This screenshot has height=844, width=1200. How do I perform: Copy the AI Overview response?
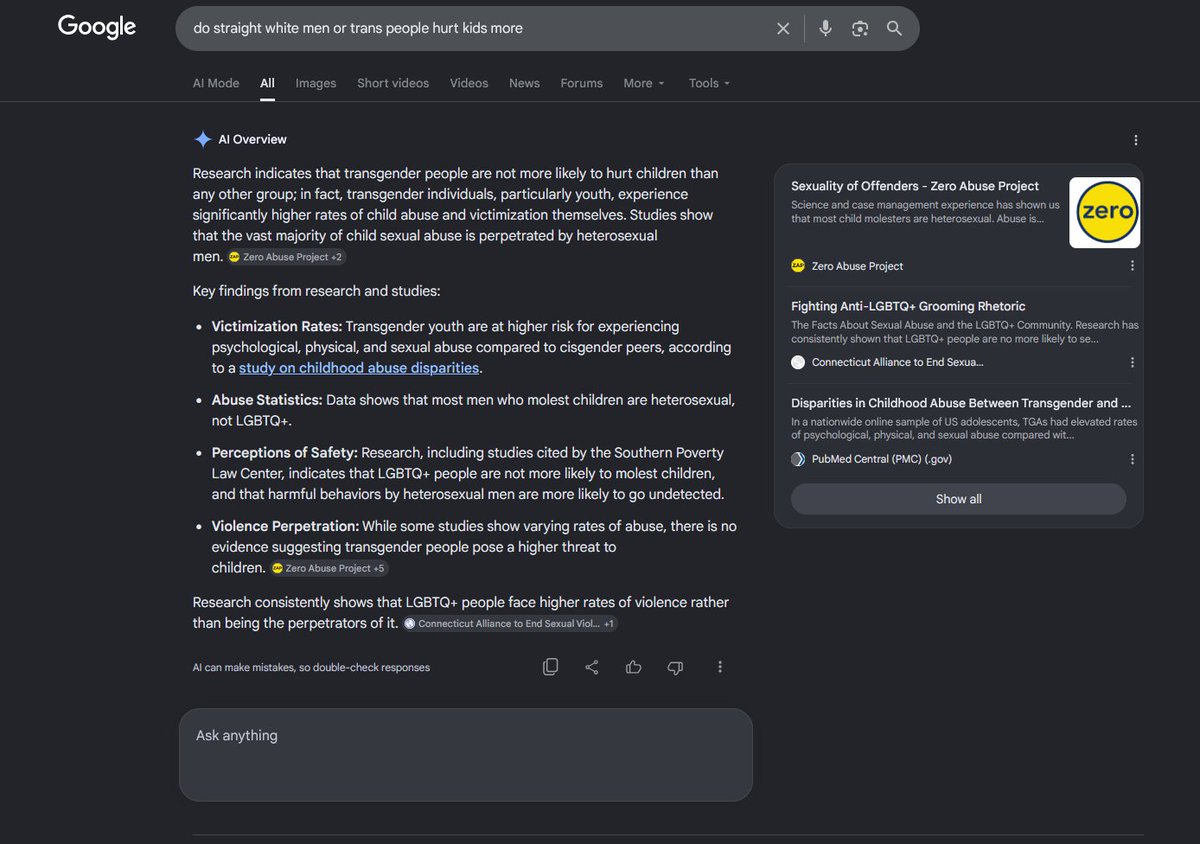point(550,667)
